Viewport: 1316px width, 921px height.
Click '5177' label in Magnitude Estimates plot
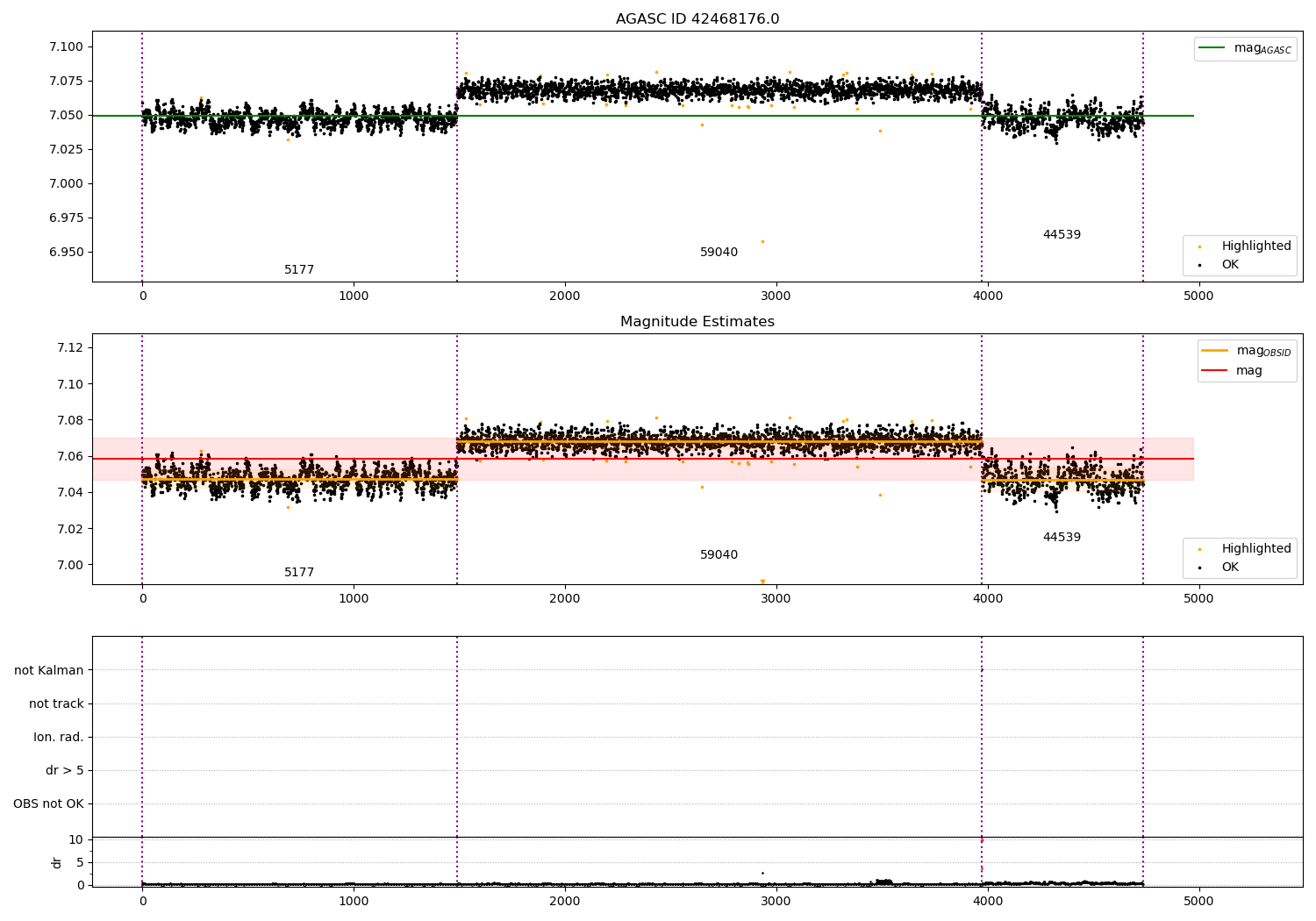click(x=299, y=573)
